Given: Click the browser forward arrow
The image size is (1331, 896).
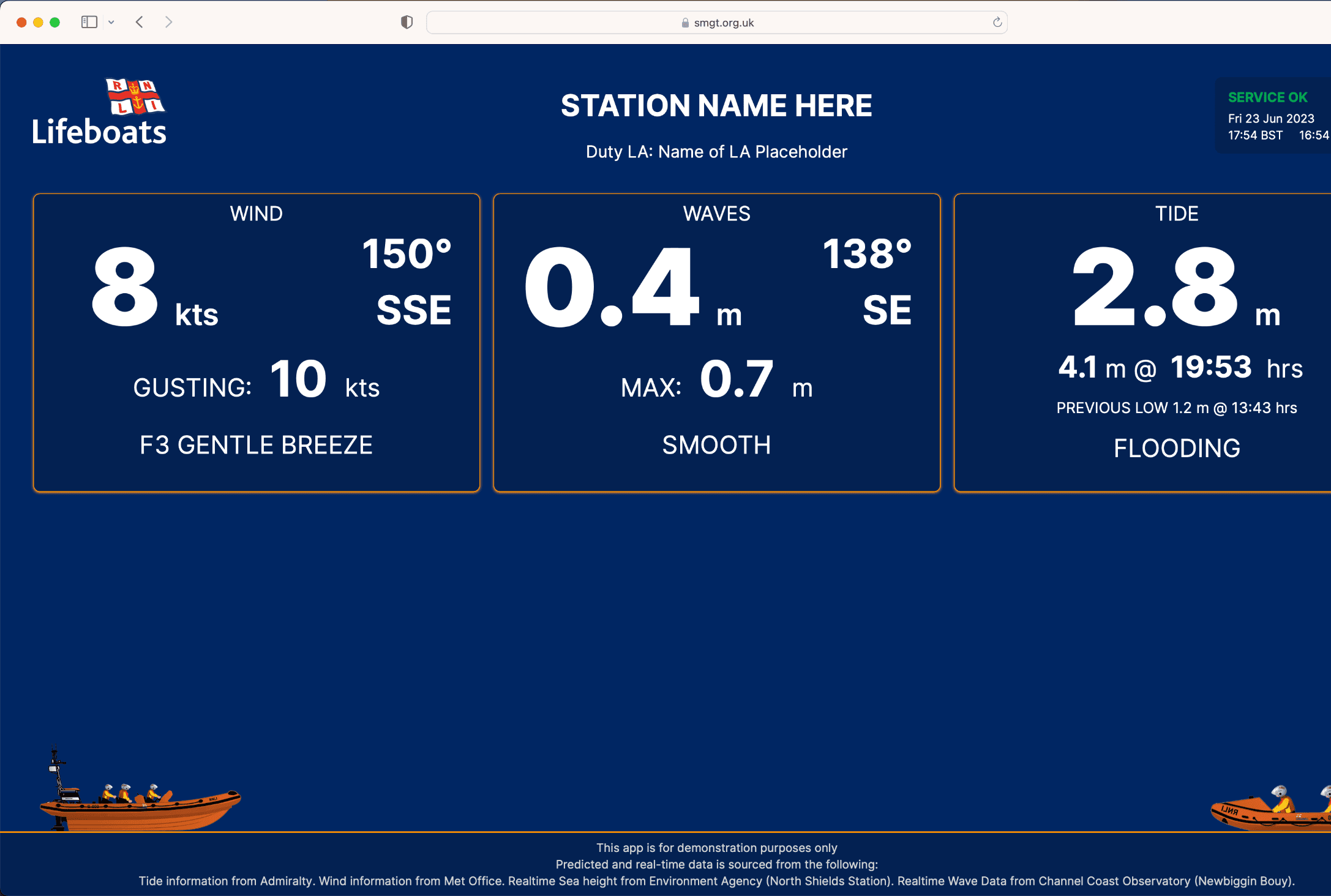Looking at the screenshot, I should [168, 22].
